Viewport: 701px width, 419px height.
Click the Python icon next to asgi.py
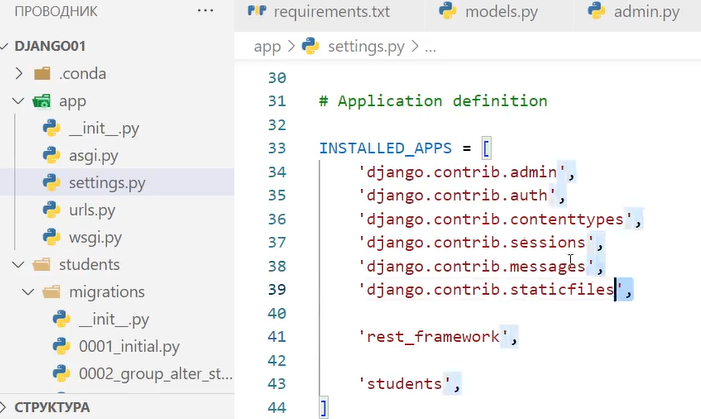coord(51,155)
